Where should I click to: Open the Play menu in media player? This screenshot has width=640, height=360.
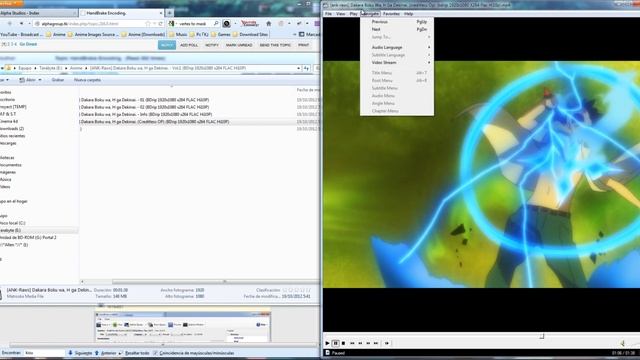pyautogui.click(x=353, y=14)
